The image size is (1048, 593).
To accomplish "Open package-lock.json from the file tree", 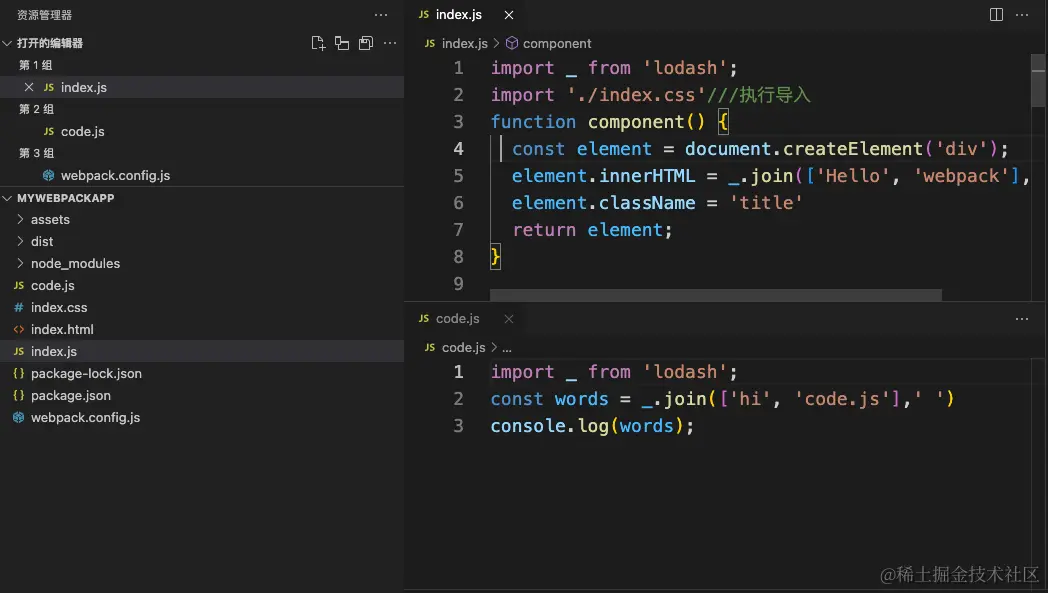I will click(86, 374).
